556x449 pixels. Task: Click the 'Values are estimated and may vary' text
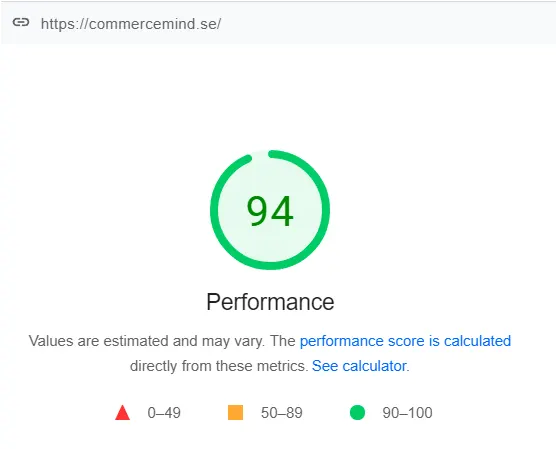coord(146,341)
